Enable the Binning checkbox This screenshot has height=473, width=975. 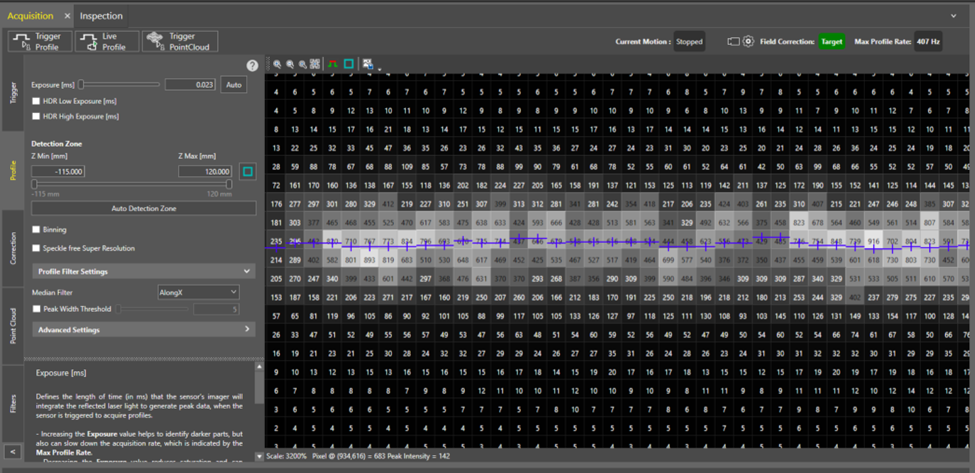(x=37, y=229)
